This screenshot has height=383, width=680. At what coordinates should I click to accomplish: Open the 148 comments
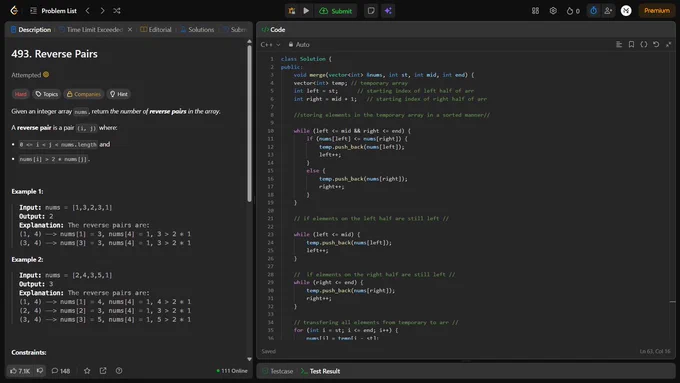61,371
